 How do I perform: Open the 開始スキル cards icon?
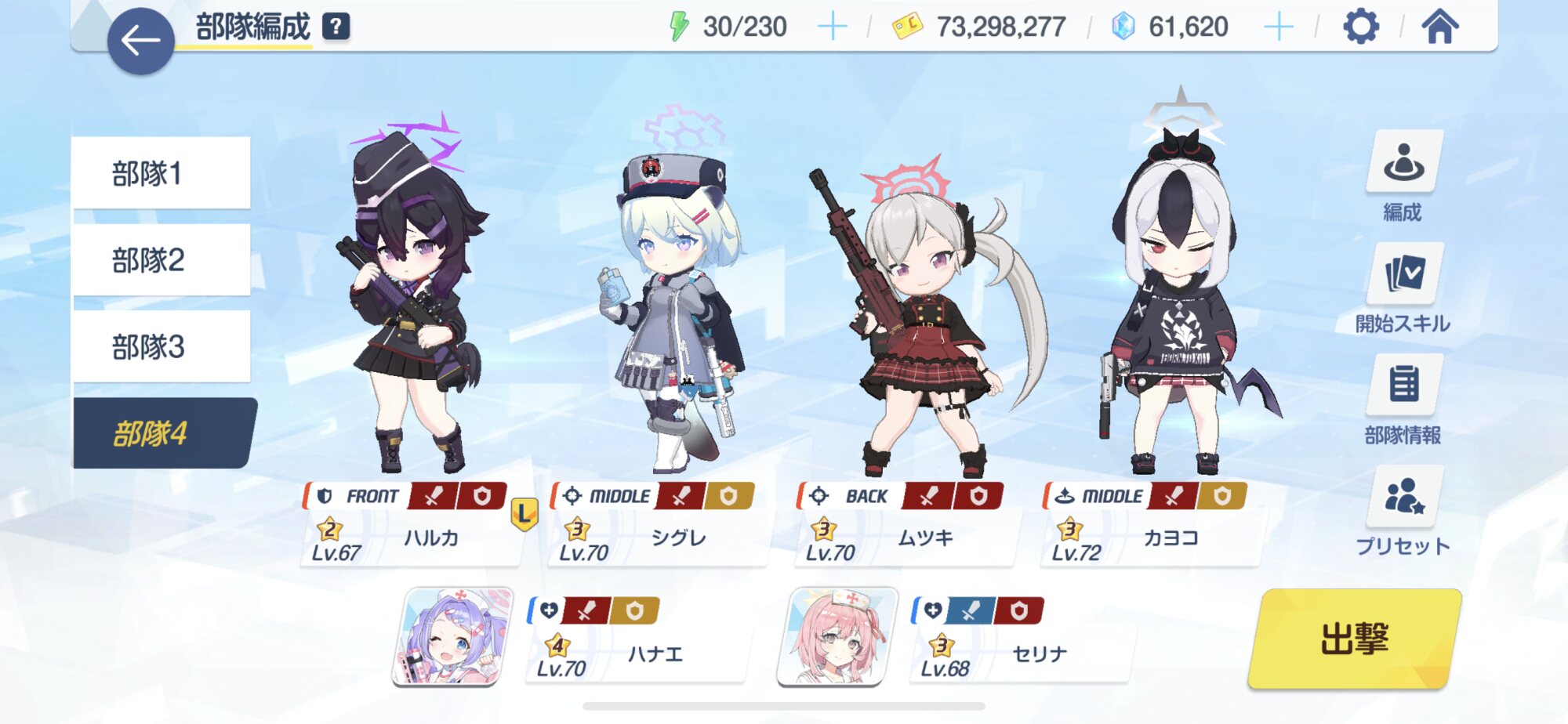point(1403,273)
